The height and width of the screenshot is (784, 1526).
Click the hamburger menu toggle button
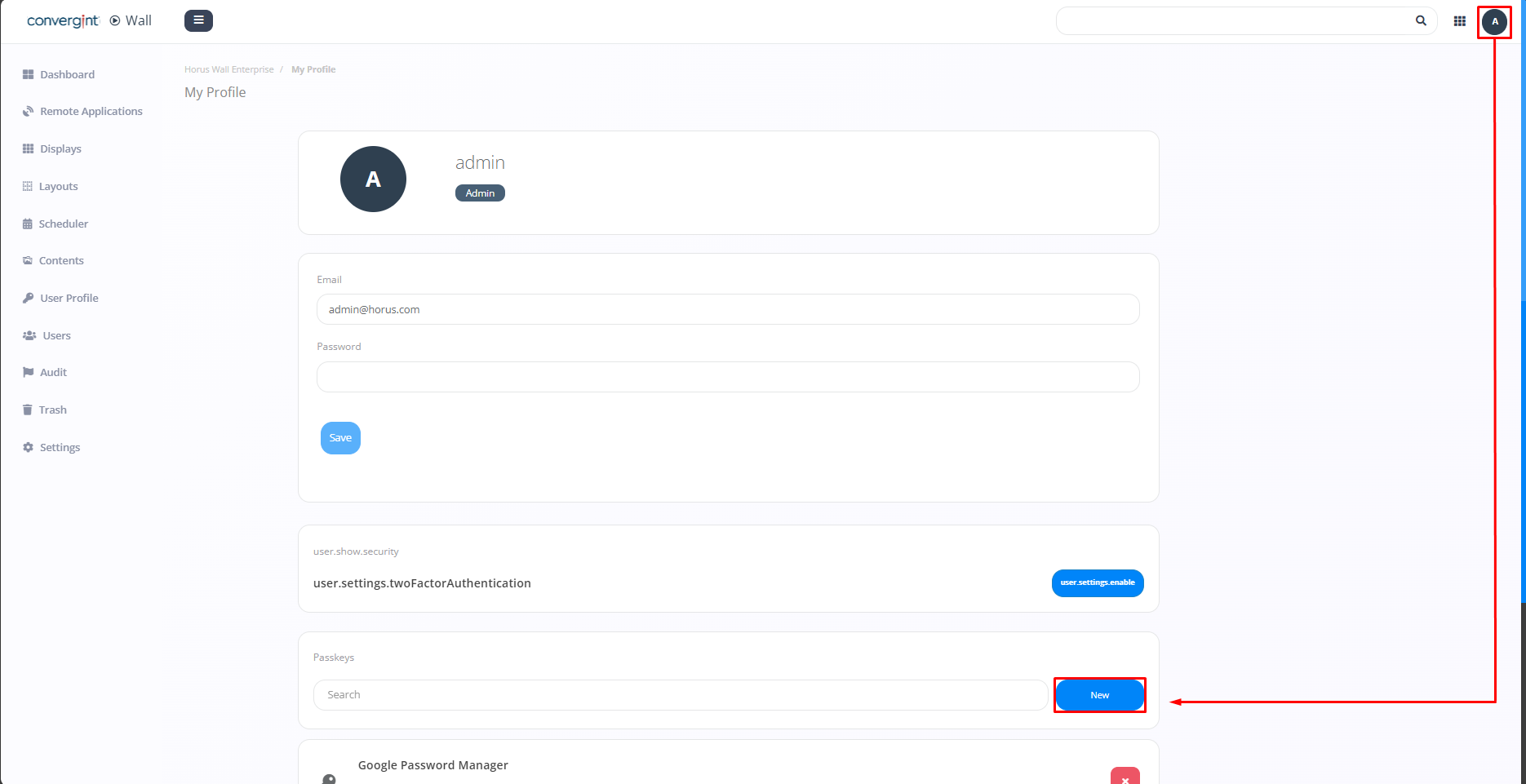click(x=198, y=20)
